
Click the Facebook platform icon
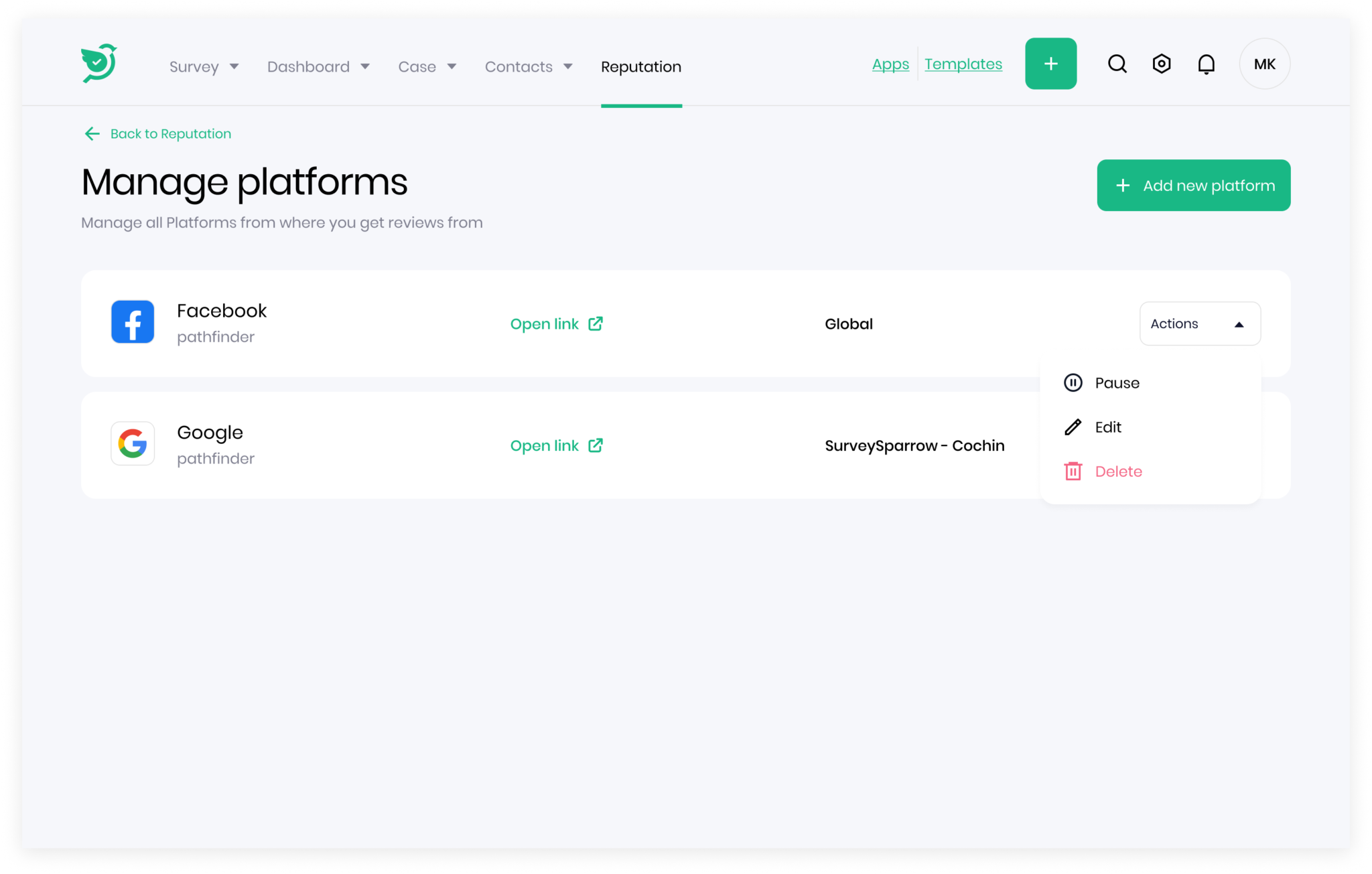pyautogui.click(x=132, y=322)
